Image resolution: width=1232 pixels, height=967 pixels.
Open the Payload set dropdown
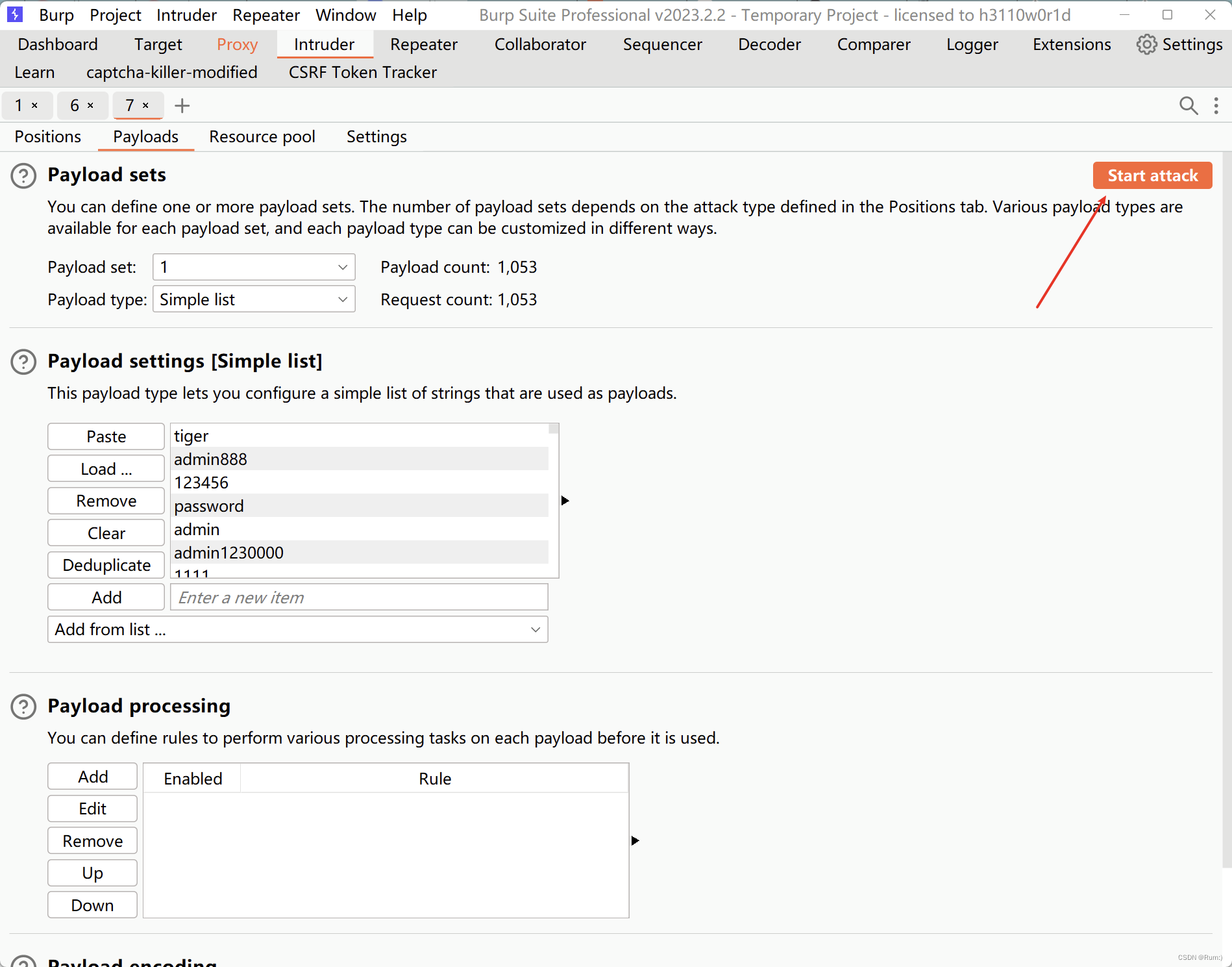[x=254, y=267]
